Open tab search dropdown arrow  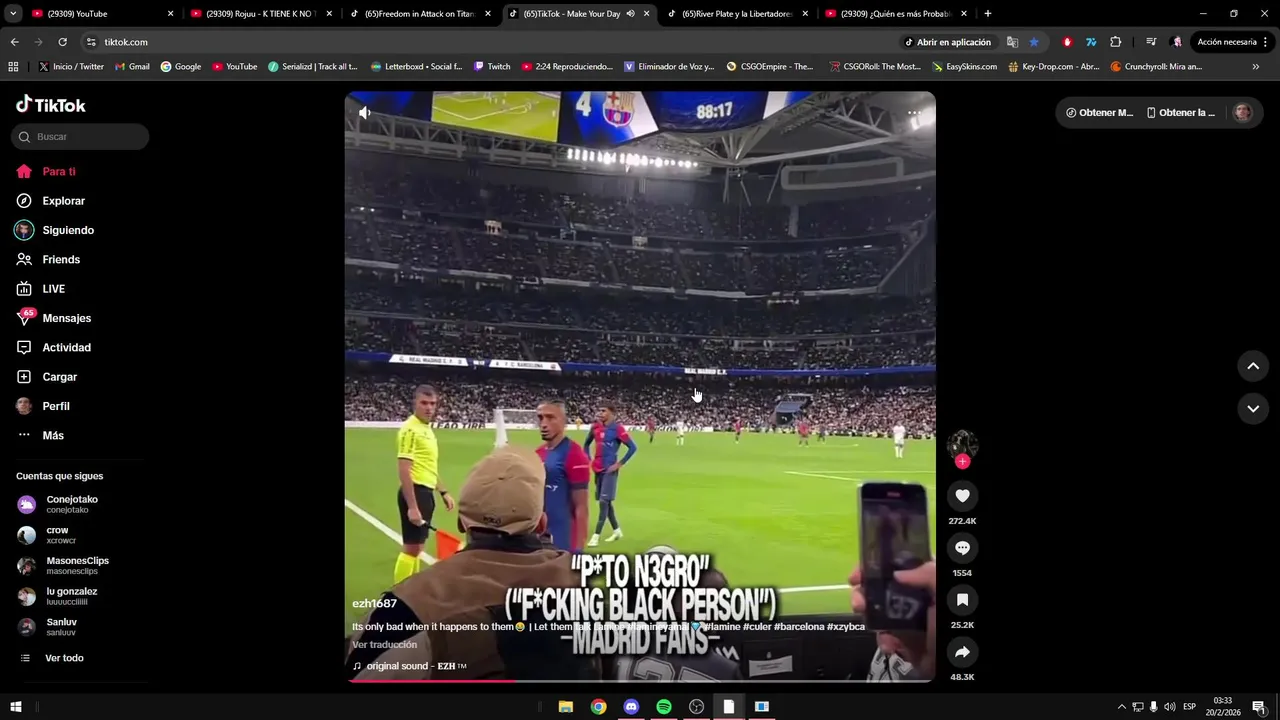tap(13, 14)
